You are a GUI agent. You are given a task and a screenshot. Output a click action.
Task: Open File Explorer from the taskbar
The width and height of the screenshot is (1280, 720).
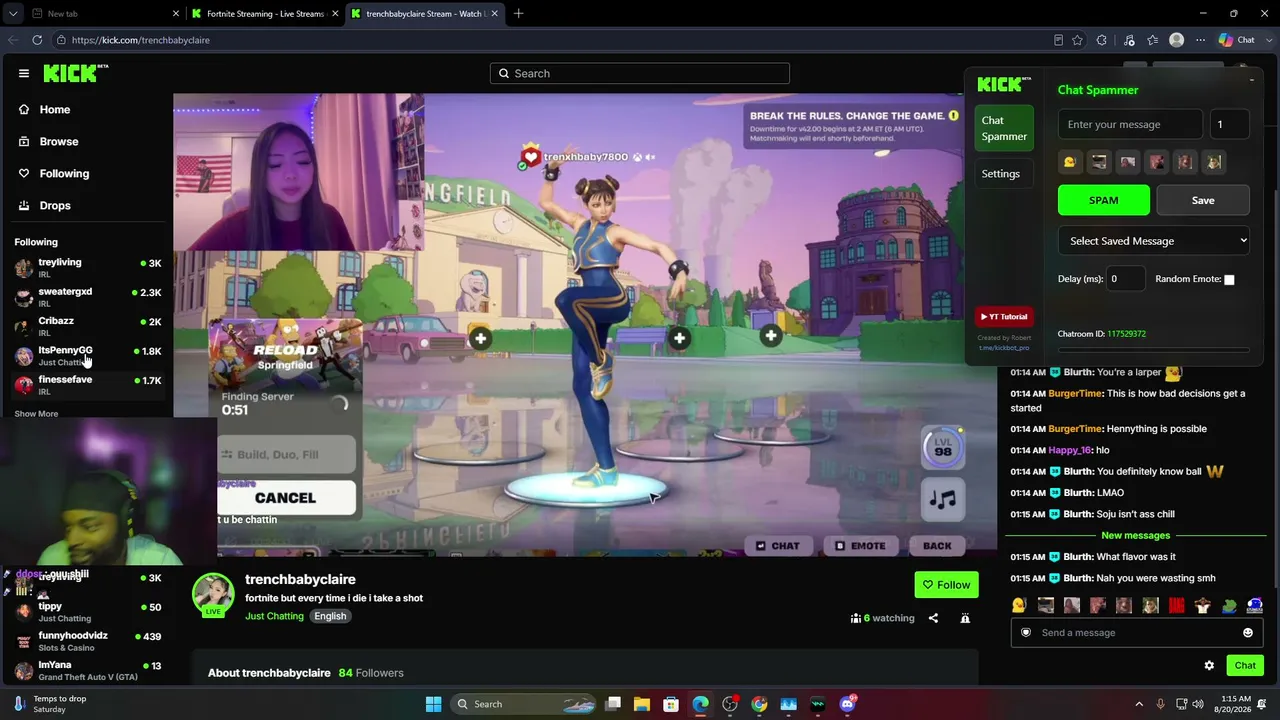click(x=642, y=704)
